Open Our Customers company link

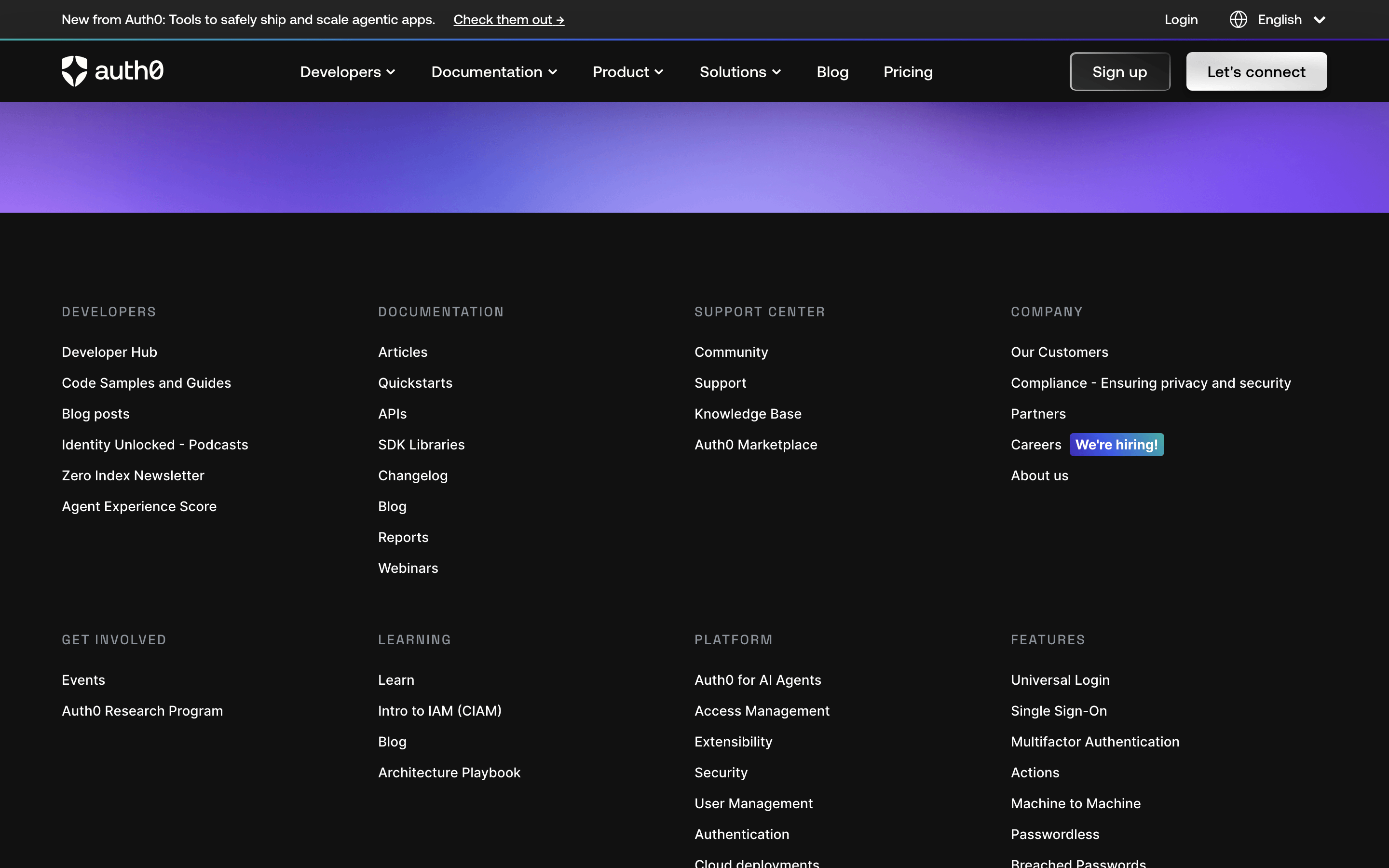(1059, 352)
